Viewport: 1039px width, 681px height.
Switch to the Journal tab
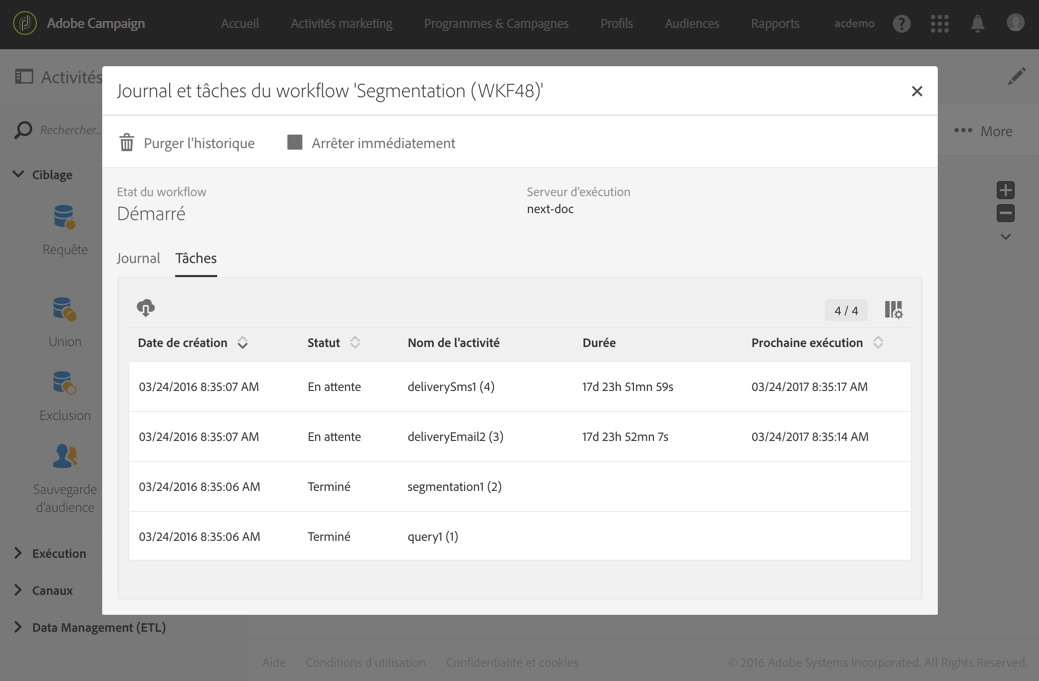138,258
